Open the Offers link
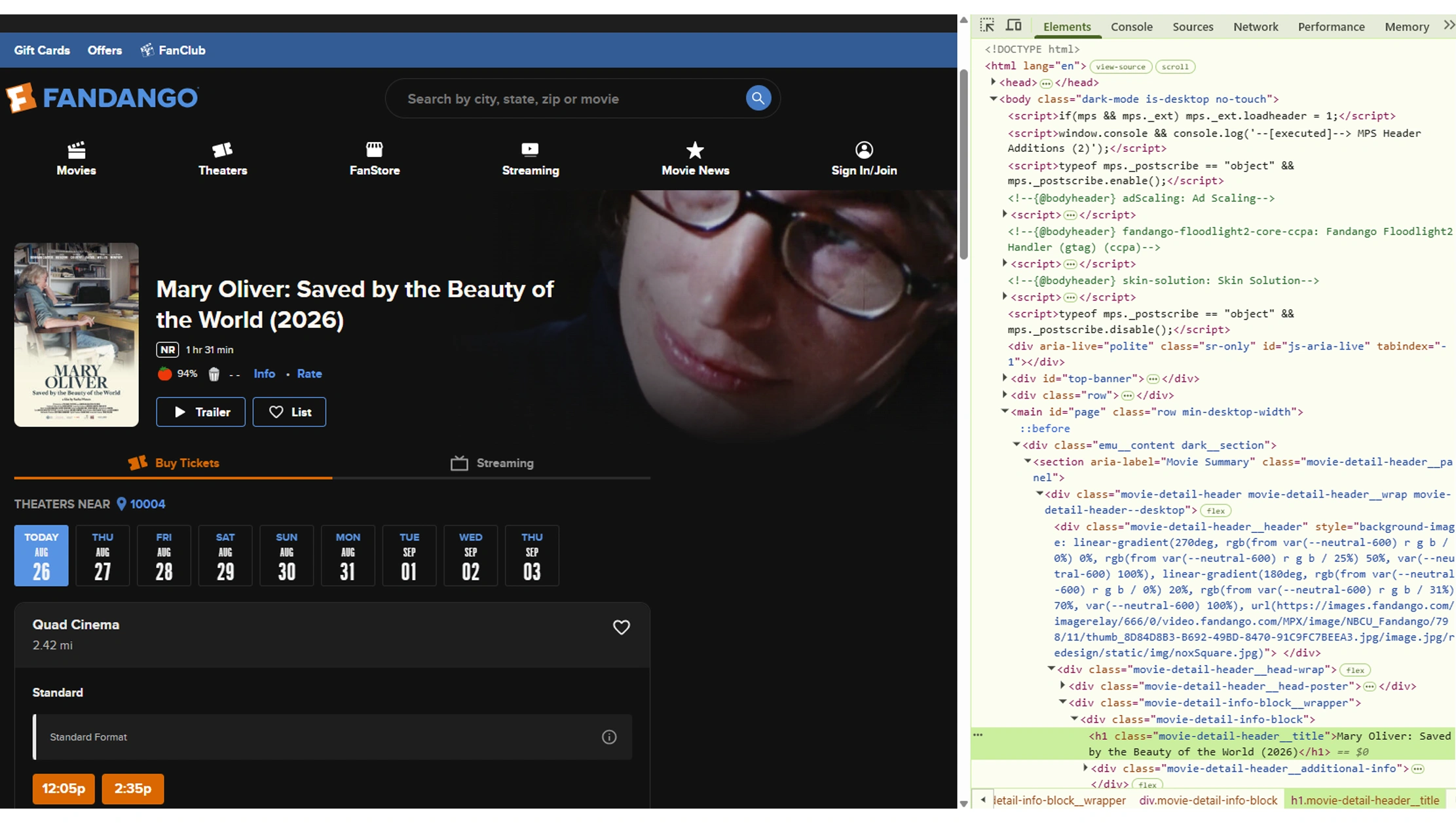The height and width of the screenshot is (823, 1456). [x=105, y=50]
